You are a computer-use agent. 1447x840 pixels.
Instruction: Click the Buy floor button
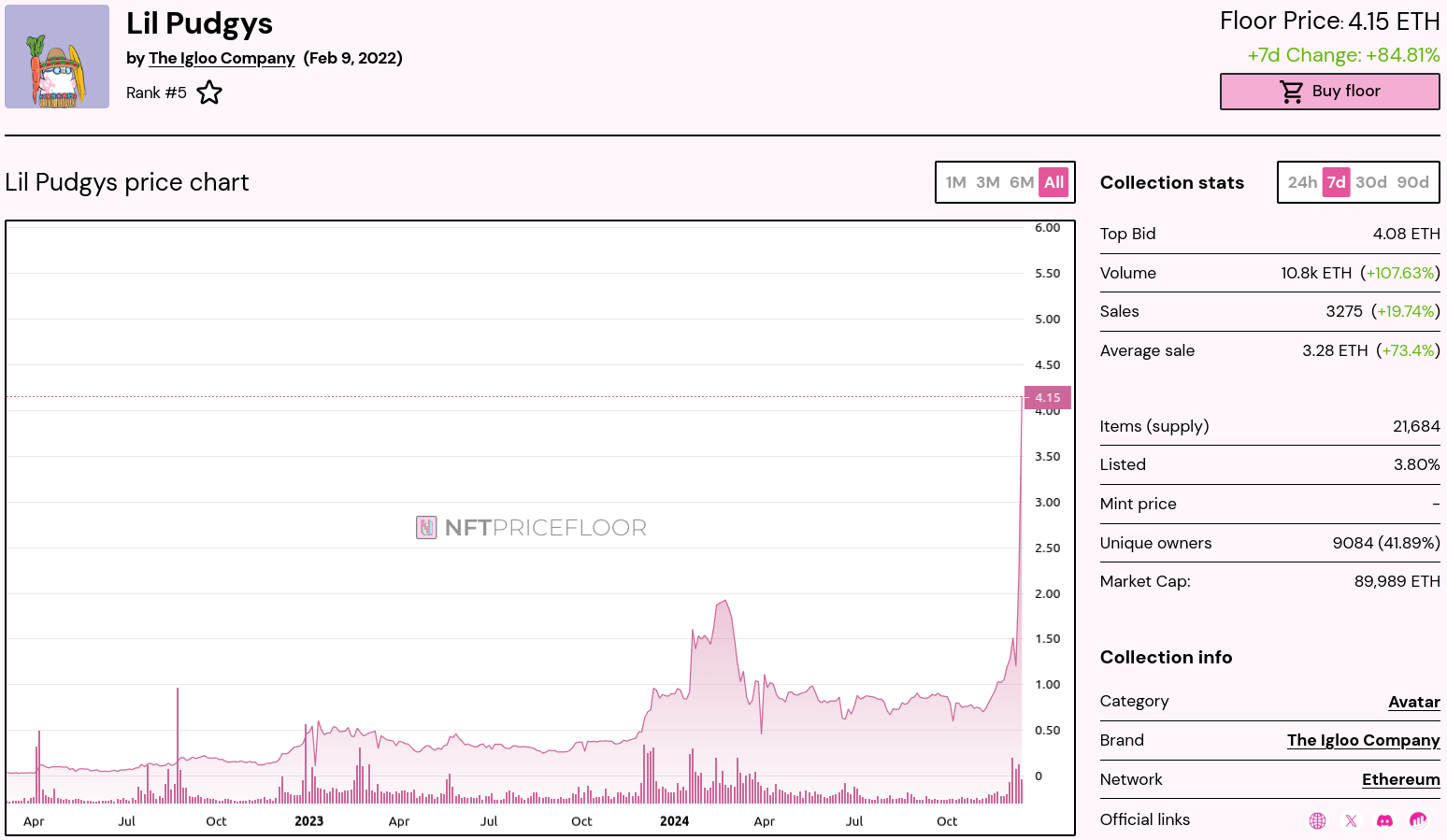click(x=1329, y=92)
